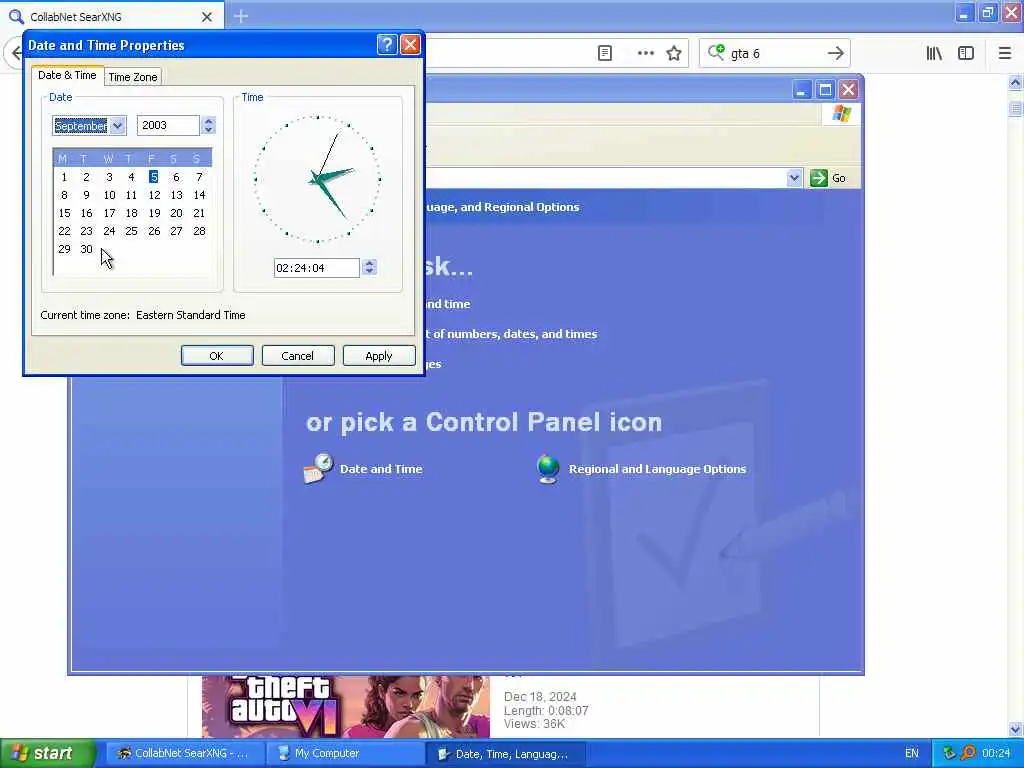The image size is (1024, 768).
Task: Select the Date & Time tab
Action: (x=67, y=75)
